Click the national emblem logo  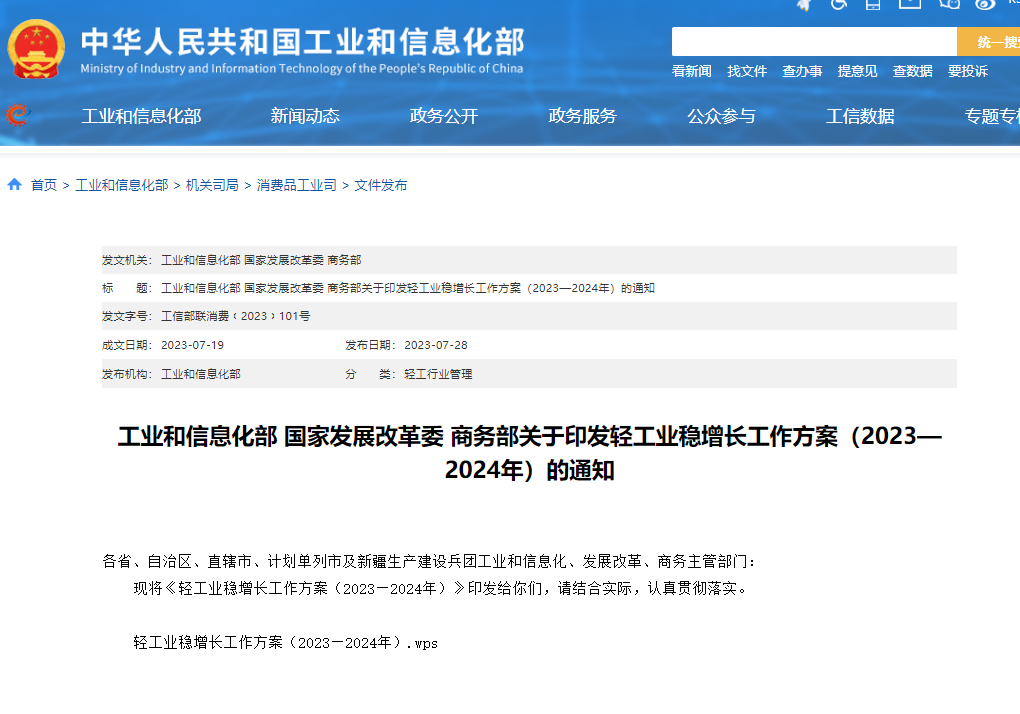tap(37, 48)
